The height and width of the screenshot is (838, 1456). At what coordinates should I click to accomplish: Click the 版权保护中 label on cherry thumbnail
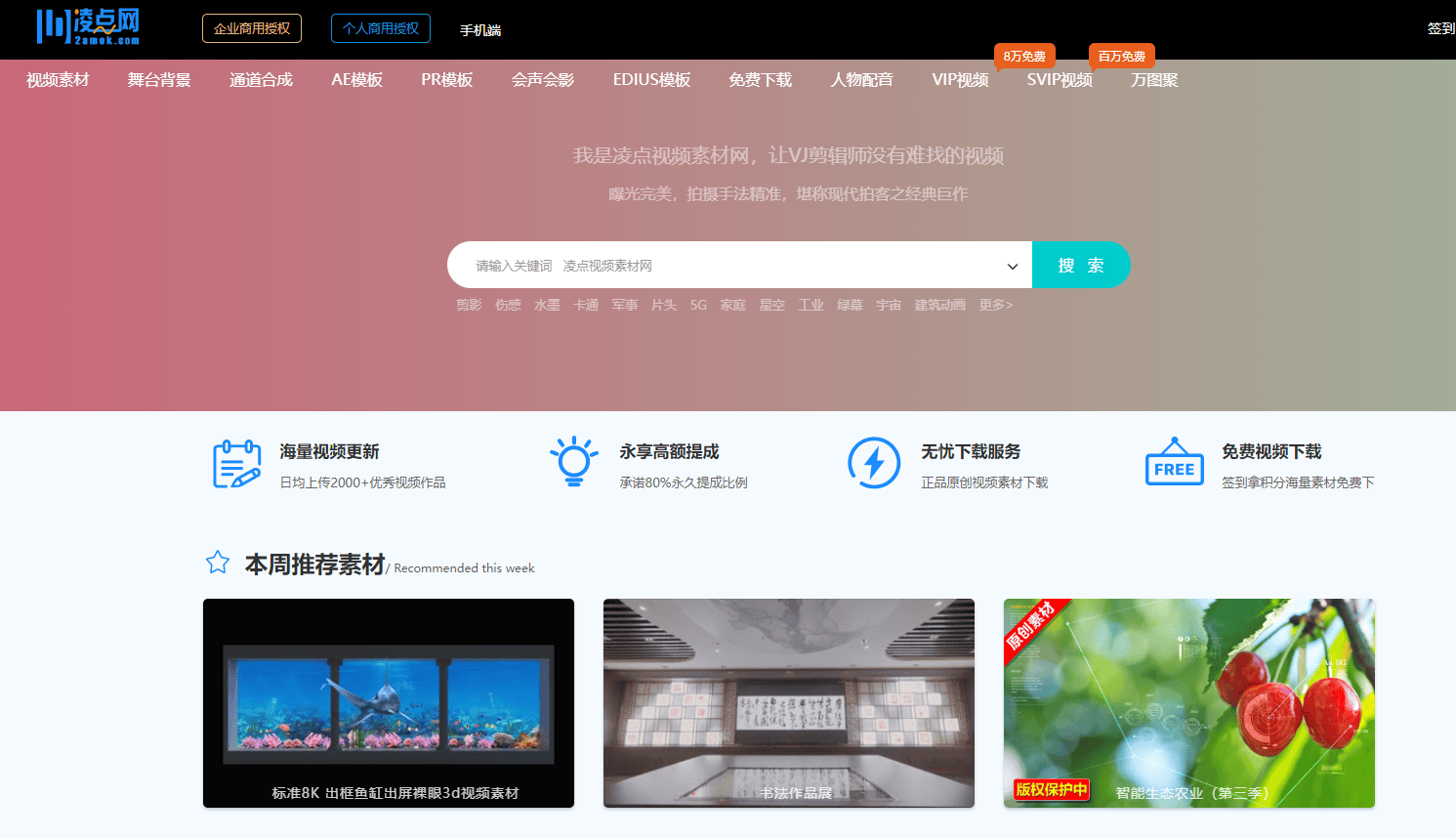(x=1052, y=789)
